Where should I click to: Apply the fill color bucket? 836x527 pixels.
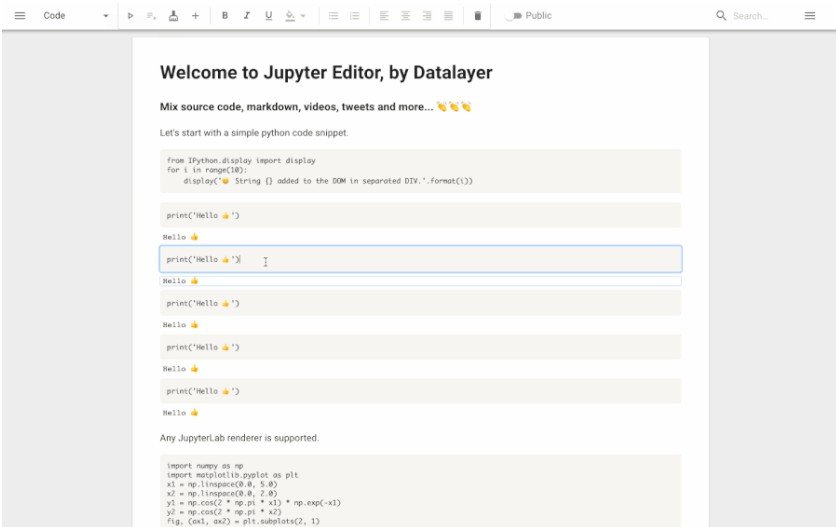tap(290, 15)
